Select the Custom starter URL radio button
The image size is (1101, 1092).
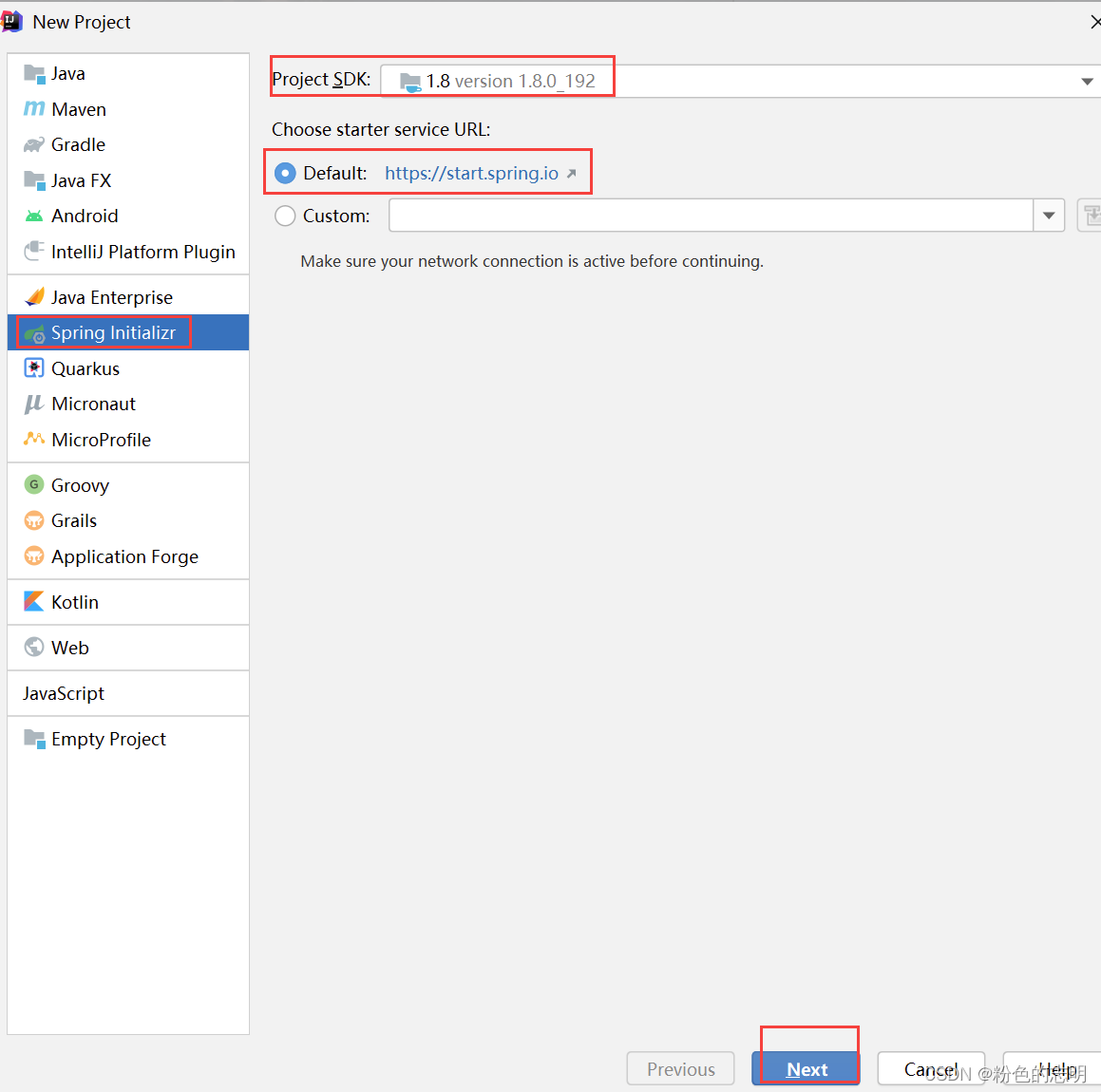click(285, 216)
